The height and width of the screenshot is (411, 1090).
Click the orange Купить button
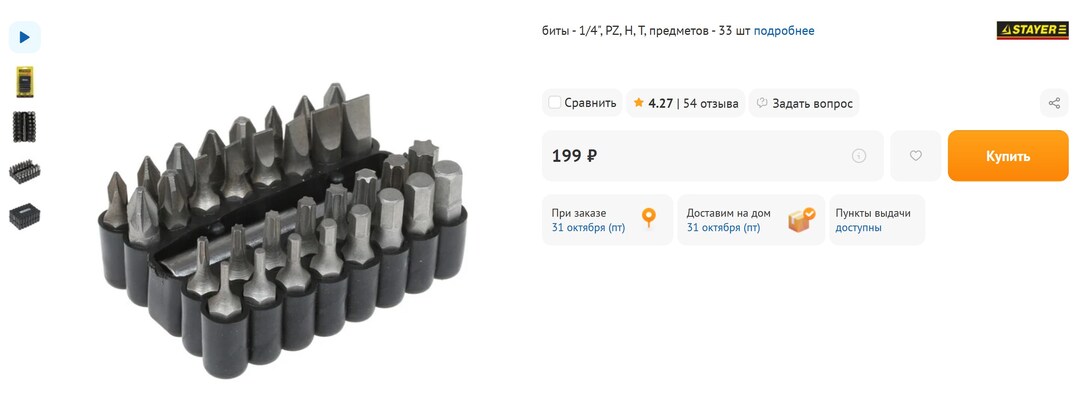1008,156
